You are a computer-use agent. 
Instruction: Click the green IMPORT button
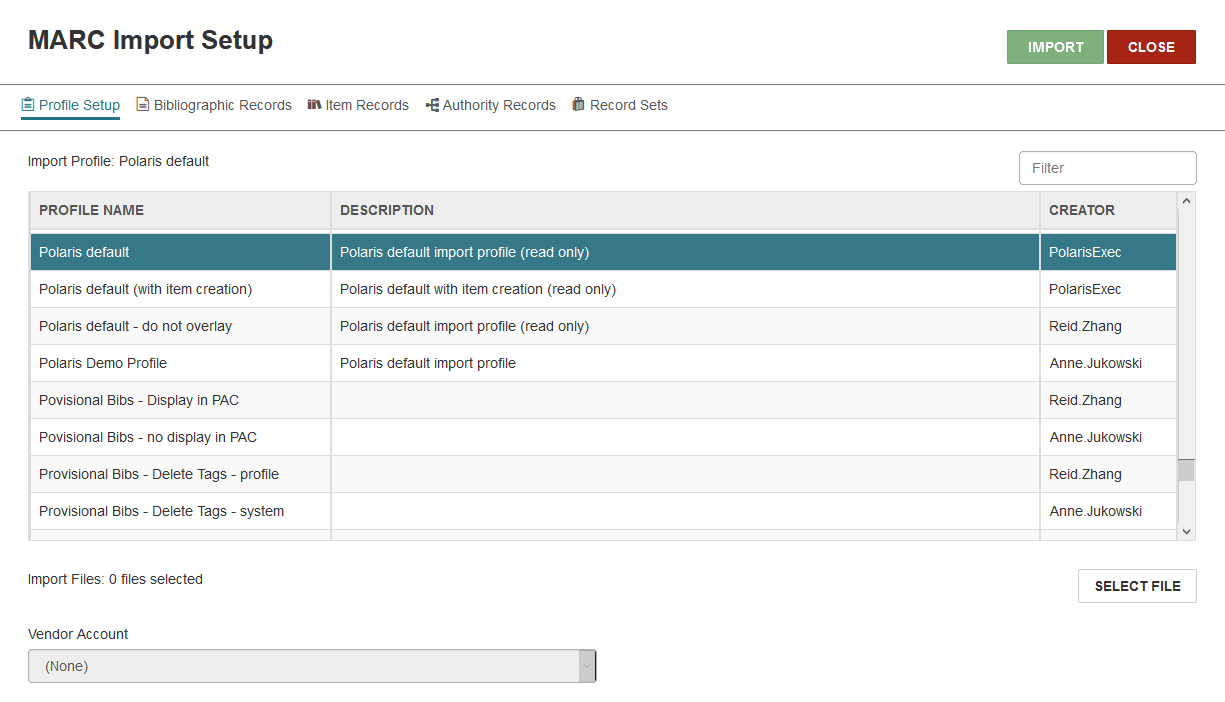pyautogui.click(x=1055, y=47)
